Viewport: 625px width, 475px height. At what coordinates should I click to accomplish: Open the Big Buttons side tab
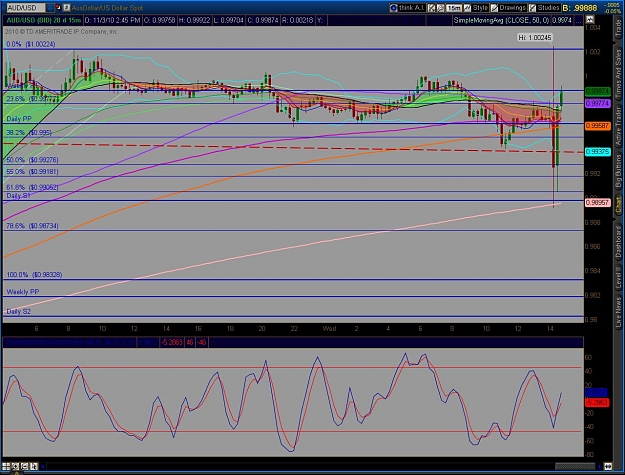(618, 171)
